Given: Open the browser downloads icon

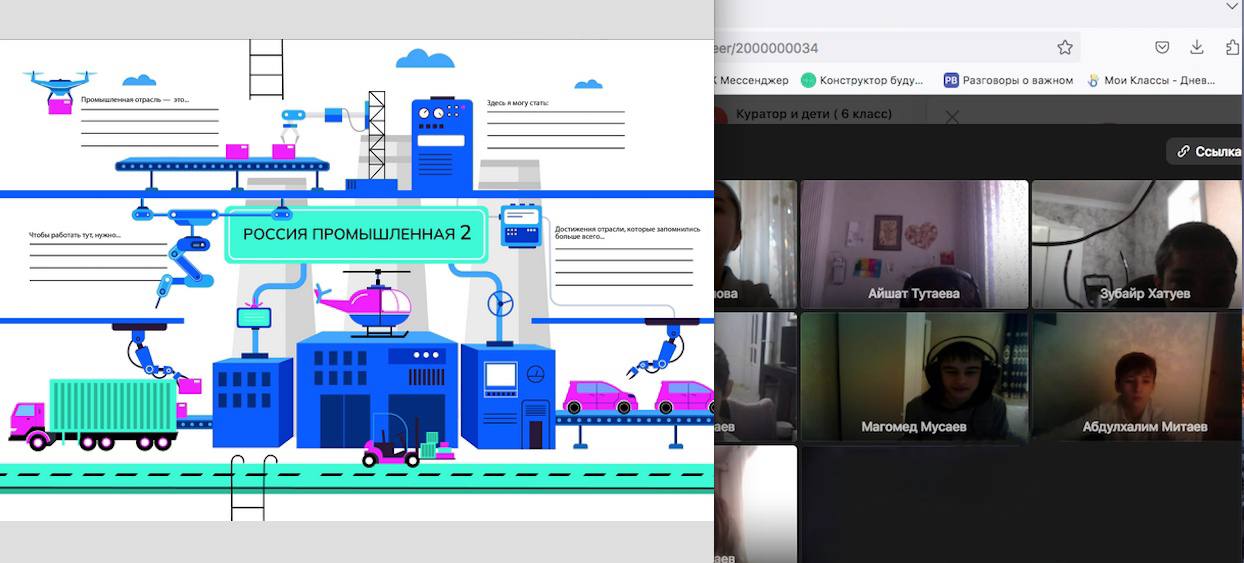Looking at the screenshot, I should pyautogui.click(x=1197, y=47).
